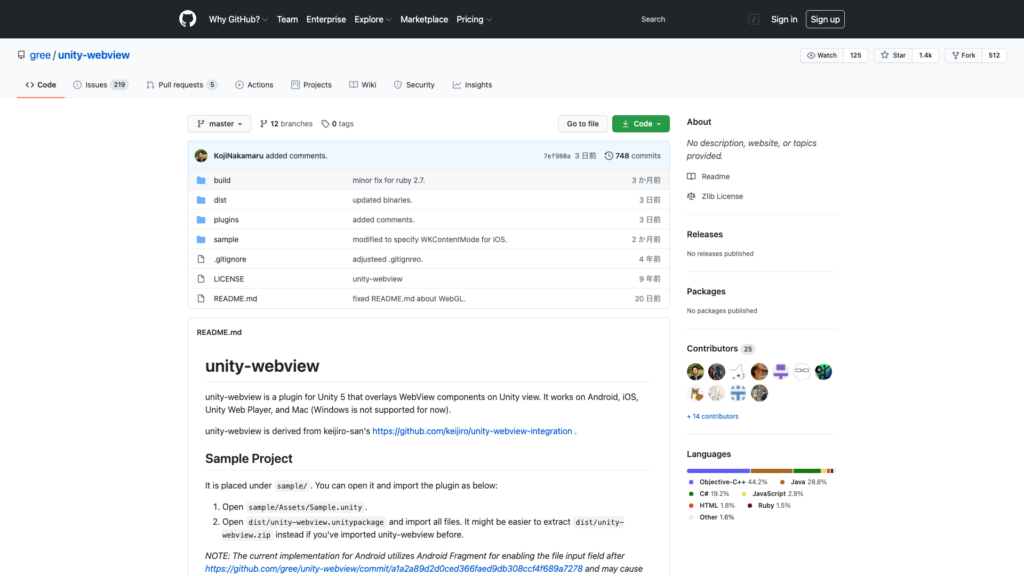This screenshot has height=576, width=1024.
Task: Open the Issues tab with 219 items
Action: coord(99,85)
